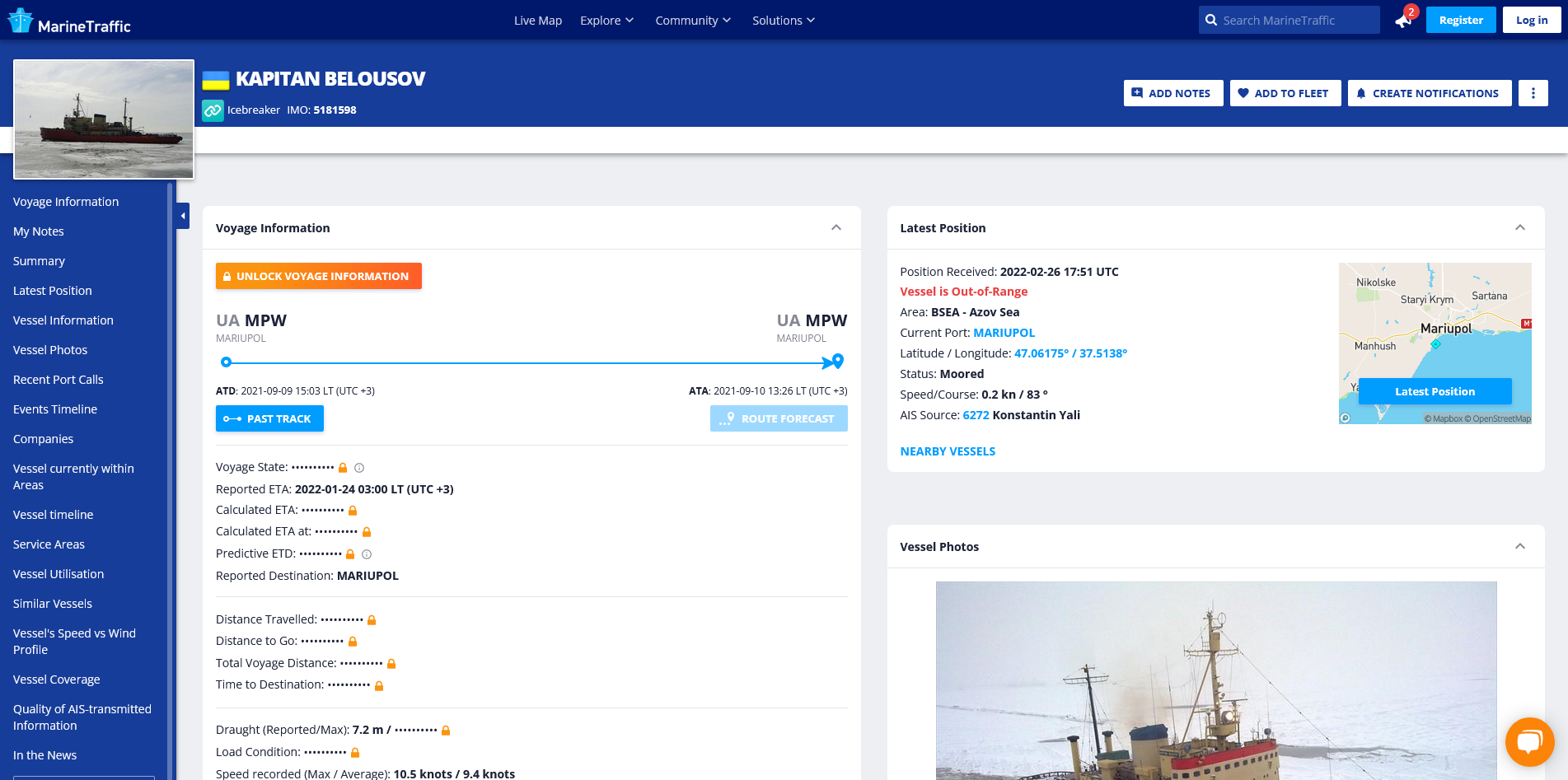
Task: Select Vessel Coverage in sidebar
Action: pos(57,680)
